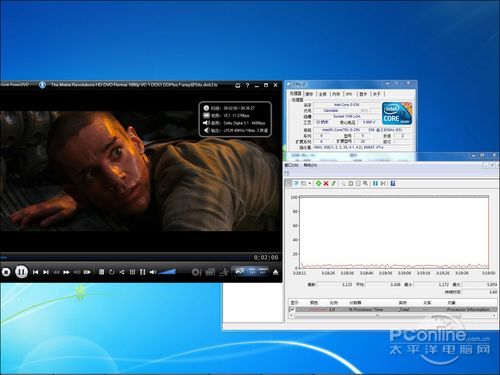
Task: Delete counter with red X icon
Action: coord(326,183)
